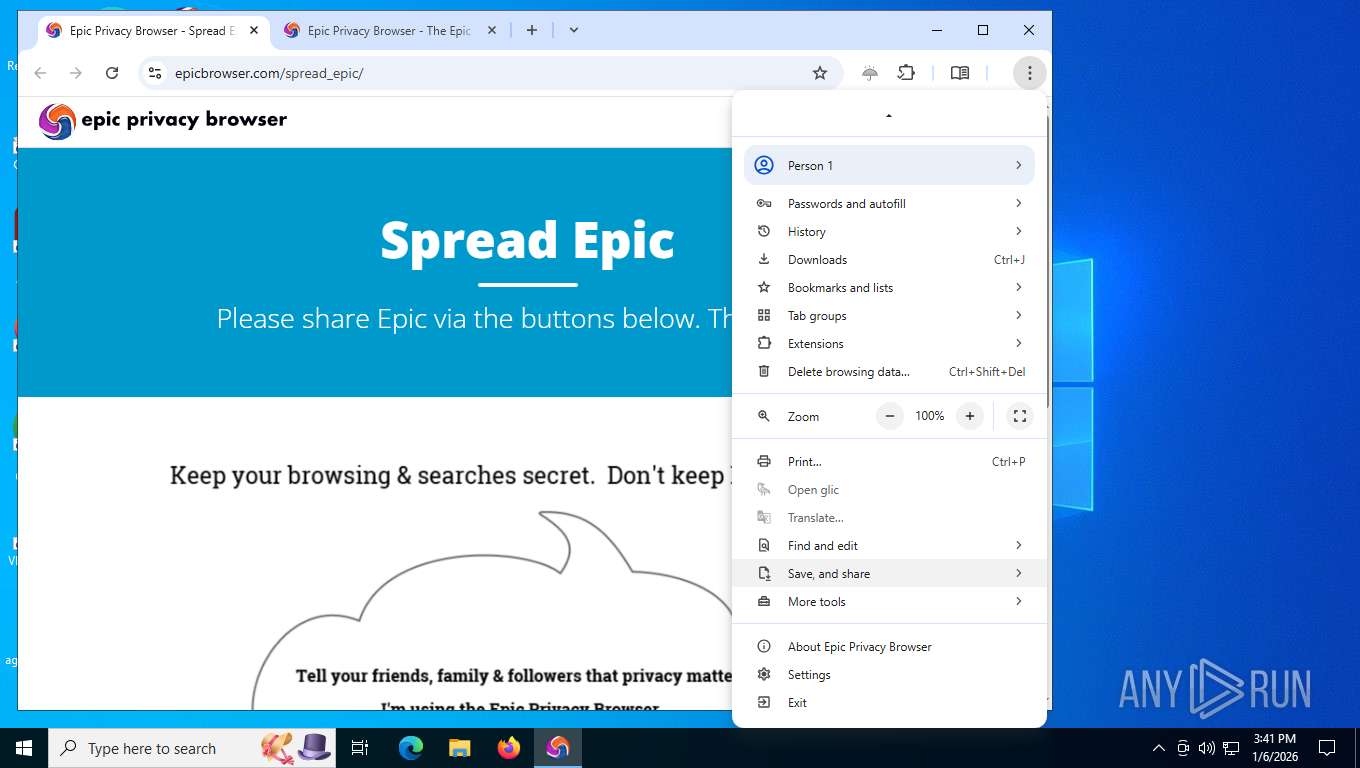Click the Open glic menu entry

[889, 489]
